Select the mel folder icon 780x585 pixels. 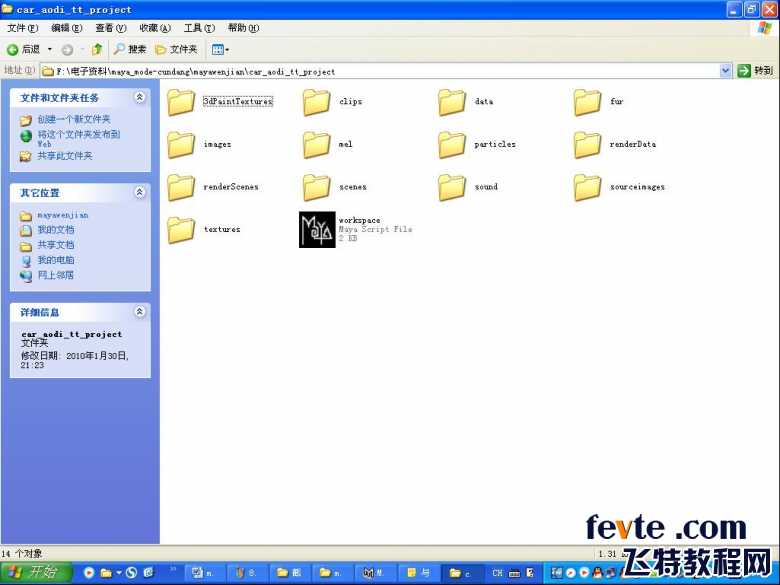tap(316, 145)
